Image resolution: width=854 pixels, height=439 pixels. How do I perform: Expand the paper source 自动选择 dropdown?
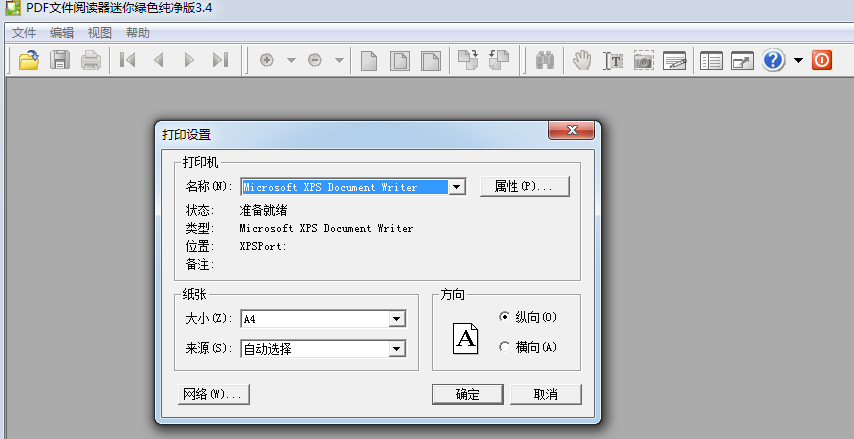click(x=397, y=349)
